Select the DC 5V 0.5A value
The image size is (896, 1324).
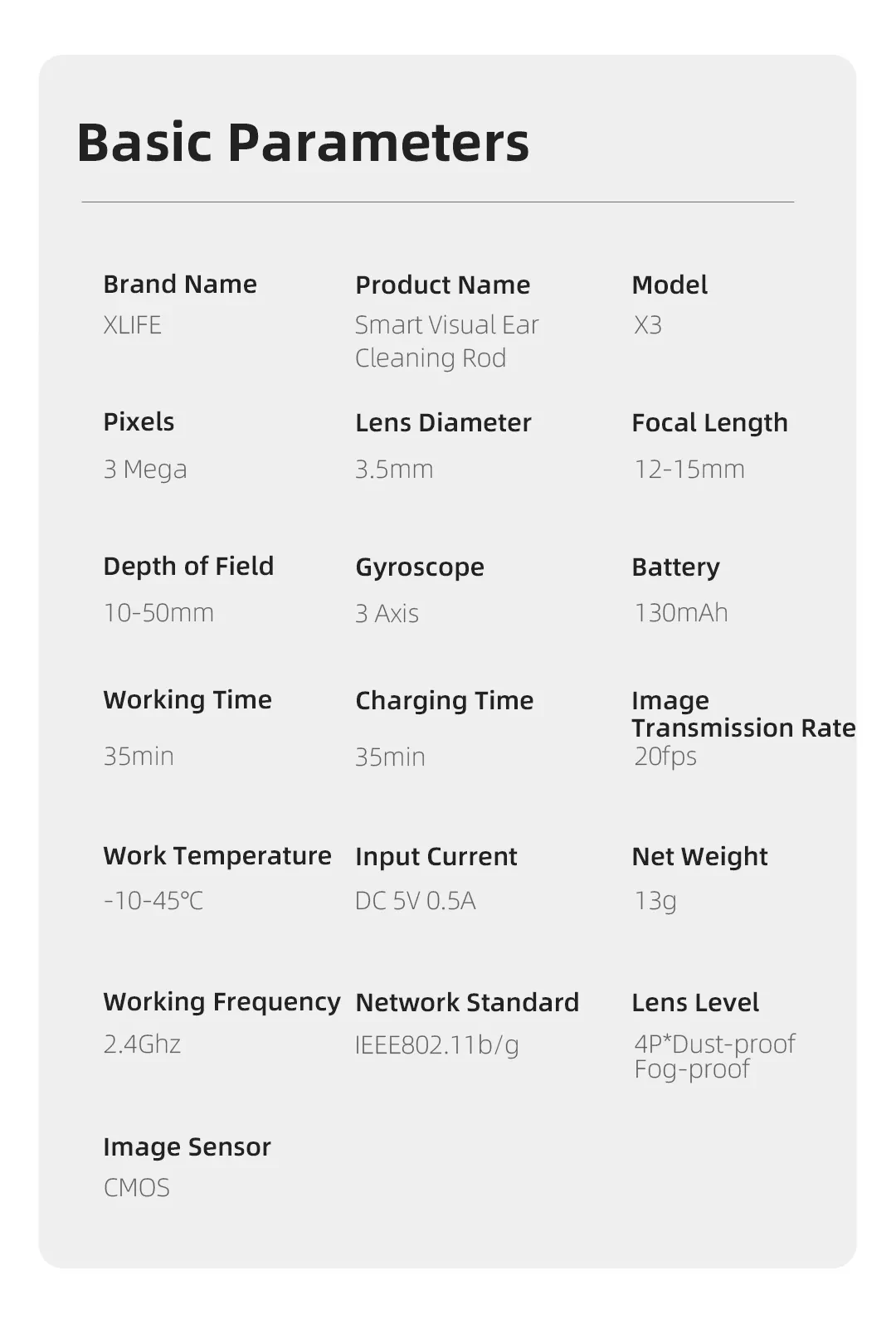(x=416, y=901)
